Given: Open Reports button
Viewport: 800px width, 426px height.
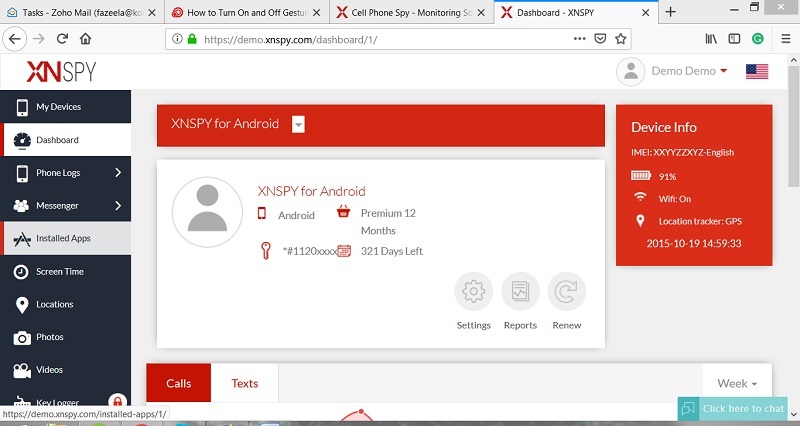Looking at the screenshot, I should point(520,291).
